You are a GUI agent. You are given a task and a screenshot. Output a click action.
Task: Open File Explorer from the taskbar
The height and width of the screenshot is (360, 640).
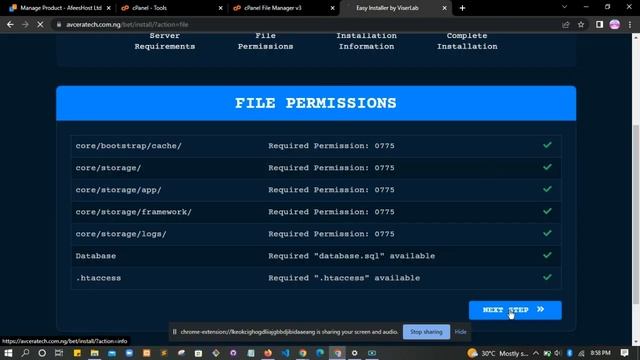(95, 353)
